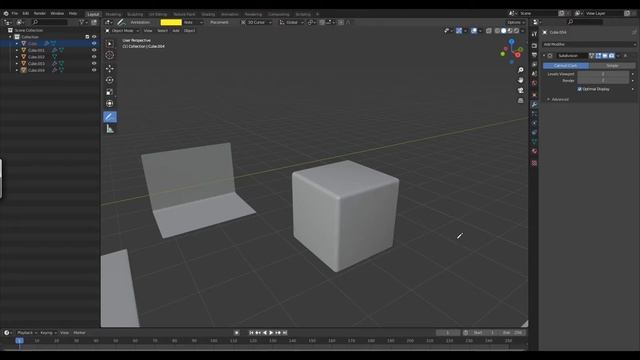Open the Object Mode dropdown

(122, 31)
